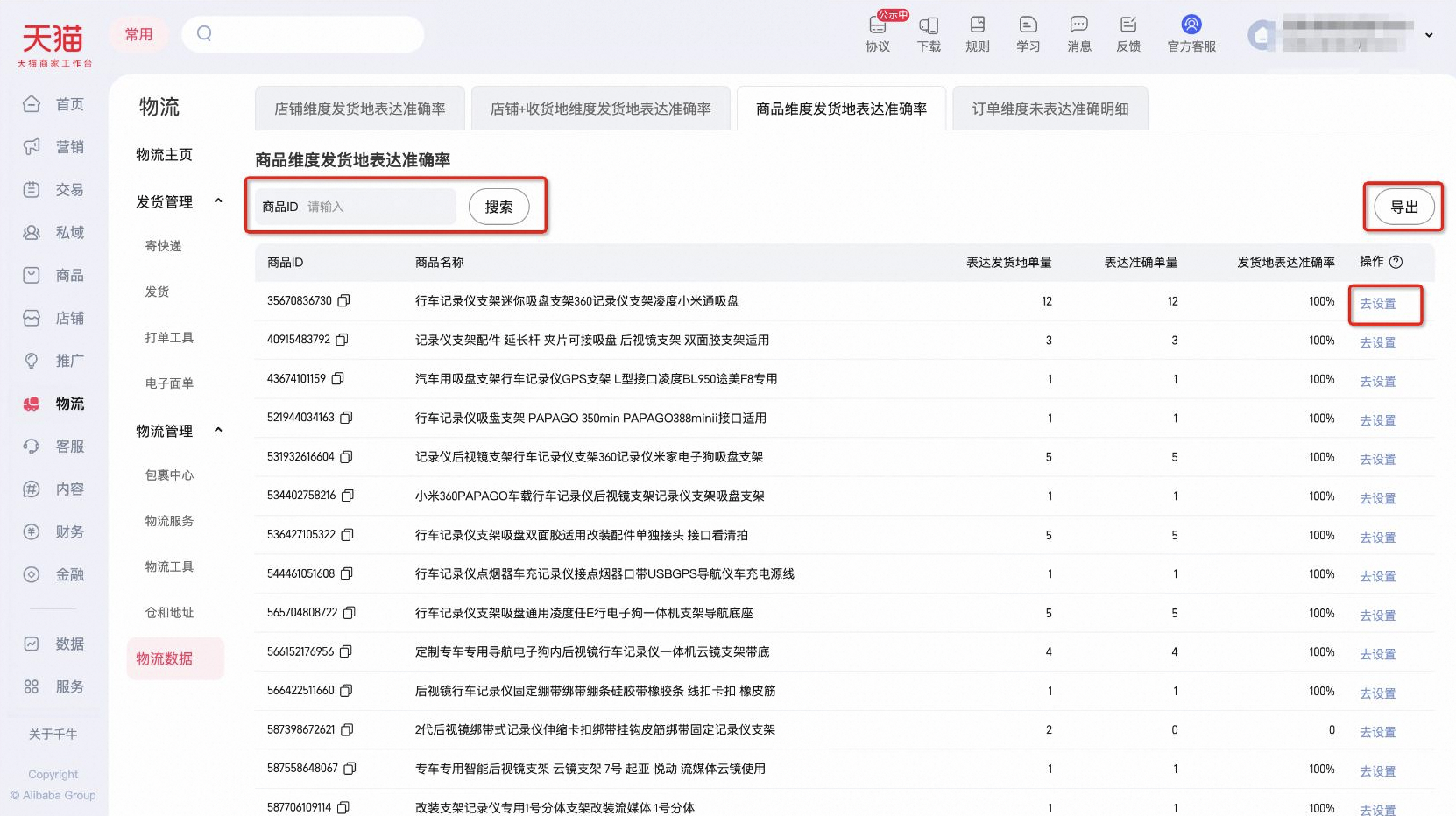Open 电子面单 menu item

[169, 383]
